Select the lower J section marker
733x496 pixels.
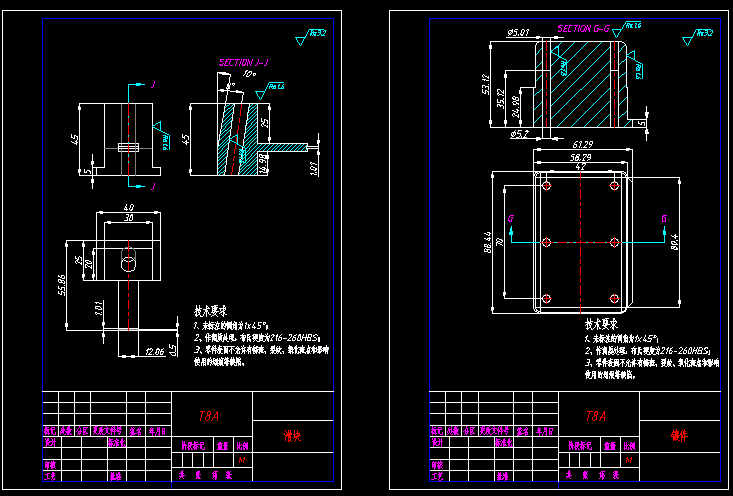point(153,187)
